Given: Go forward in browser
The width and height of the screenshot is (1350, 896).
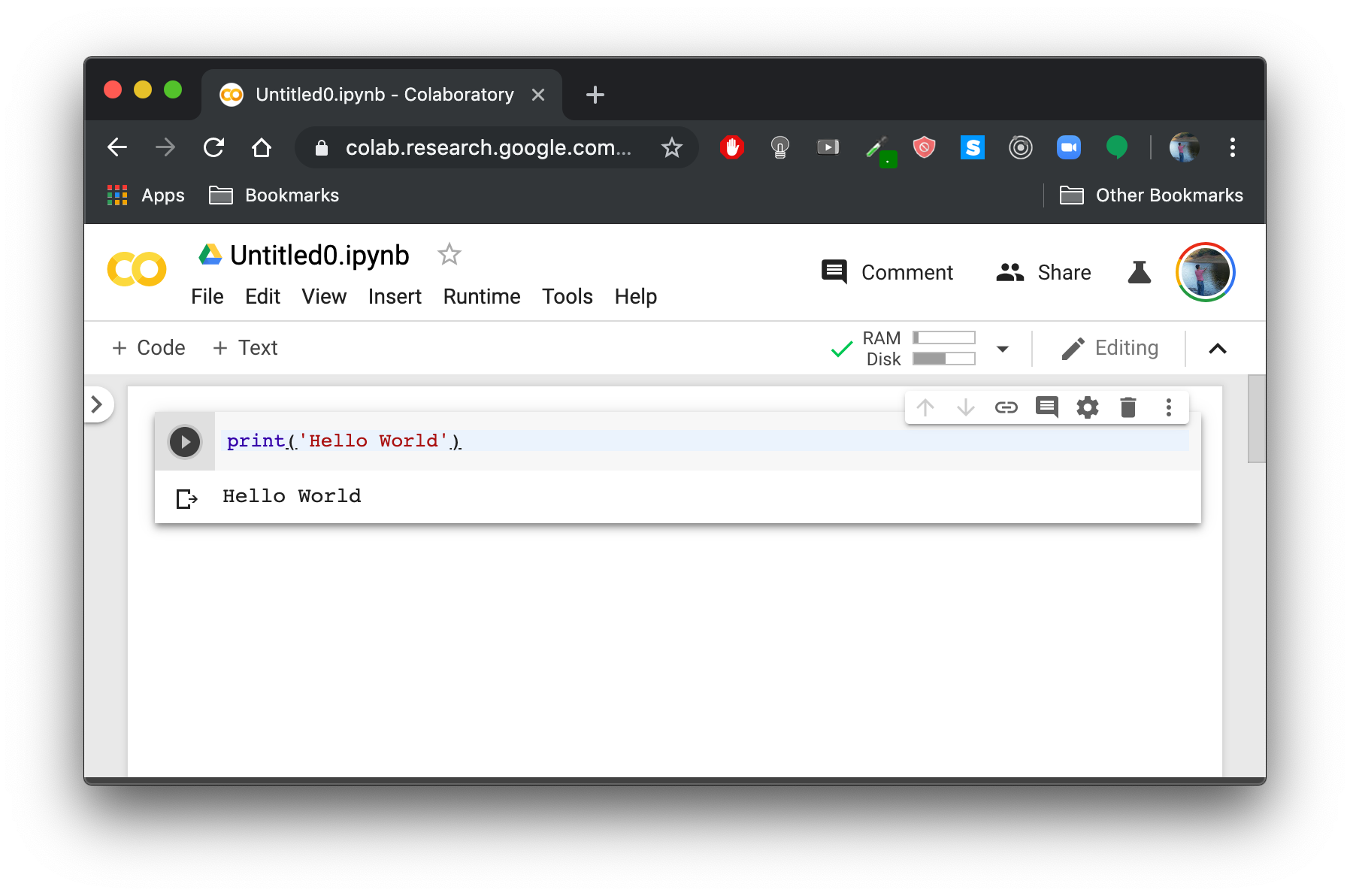Looking at the screenshot, I should [x=165, y=147].
